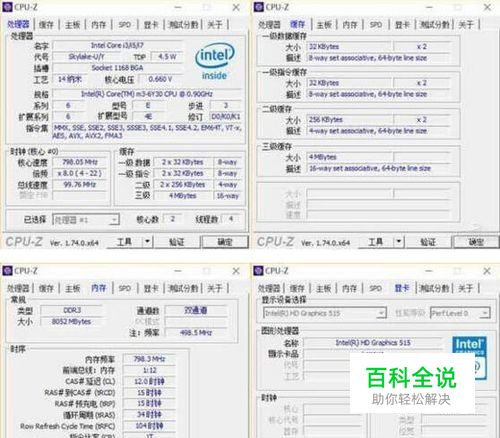
Task: Click the 256 KBytes L2 size in the cache window
Action: pos(350,119)
